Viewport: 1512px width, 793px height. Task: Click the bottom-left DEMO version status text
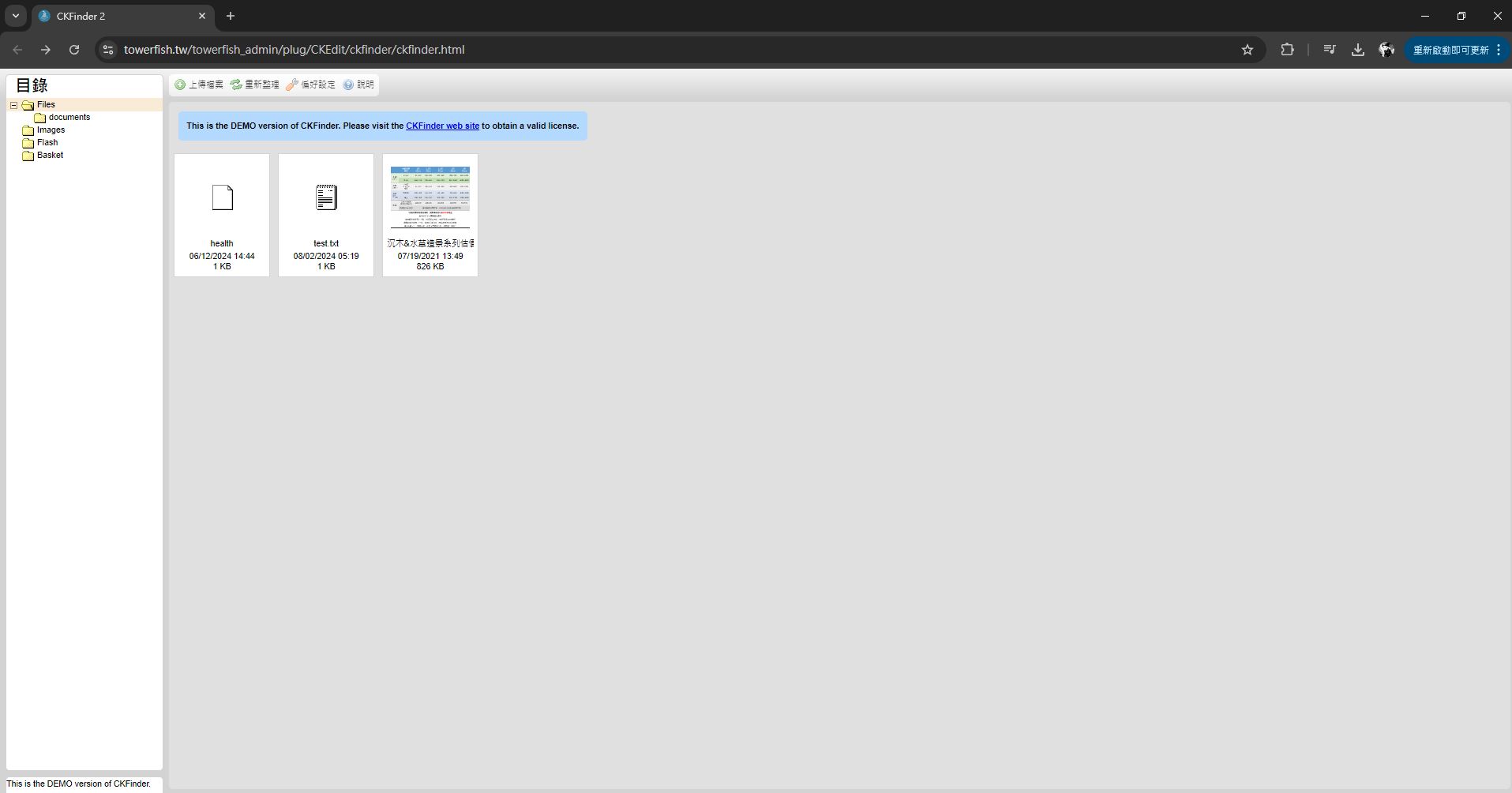click(x=78, y=784)
